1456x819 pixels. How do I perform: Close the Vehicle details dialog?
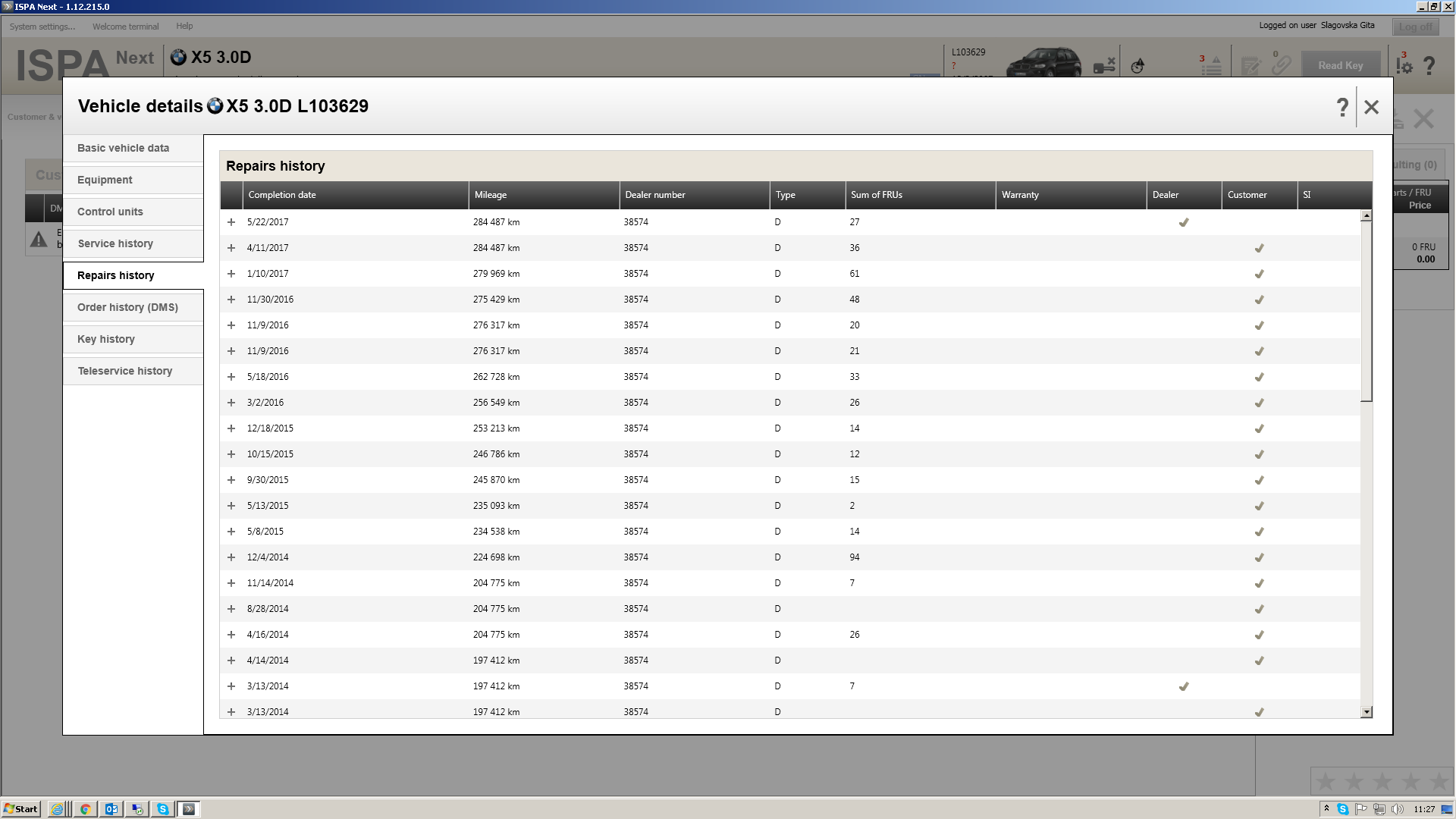(x=1371, y=107)
